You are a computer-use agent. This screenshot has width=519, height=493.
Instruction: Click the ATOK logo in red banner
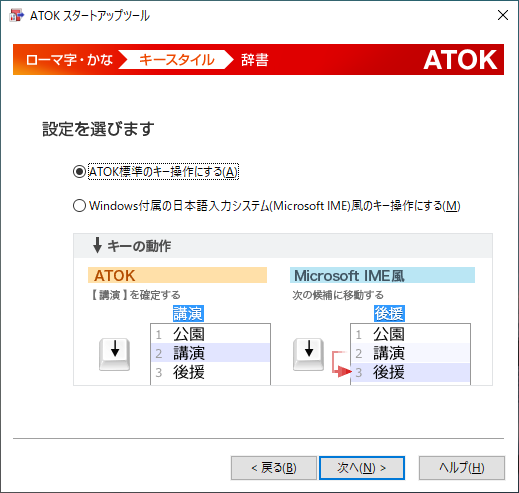(x=460, y=60)
